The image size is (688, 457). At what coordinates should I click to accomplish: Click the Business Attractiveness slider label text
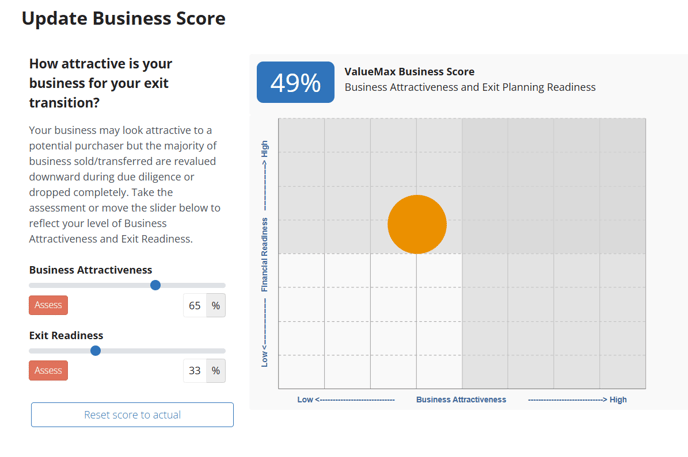point(90,269)
